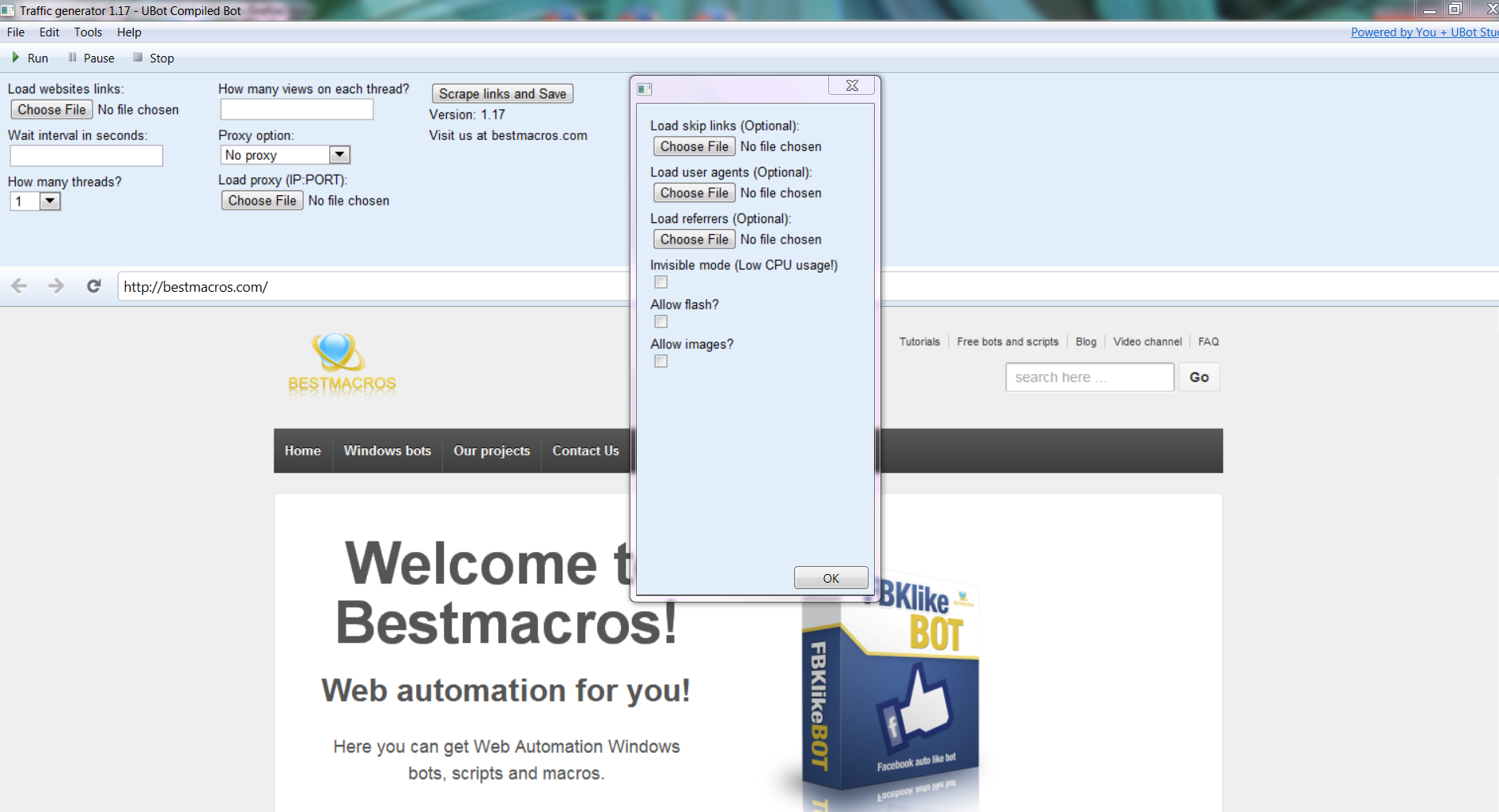This screenshot has width=1499, height=812.
Task: Pause the running bot
Action: (91, 58)
